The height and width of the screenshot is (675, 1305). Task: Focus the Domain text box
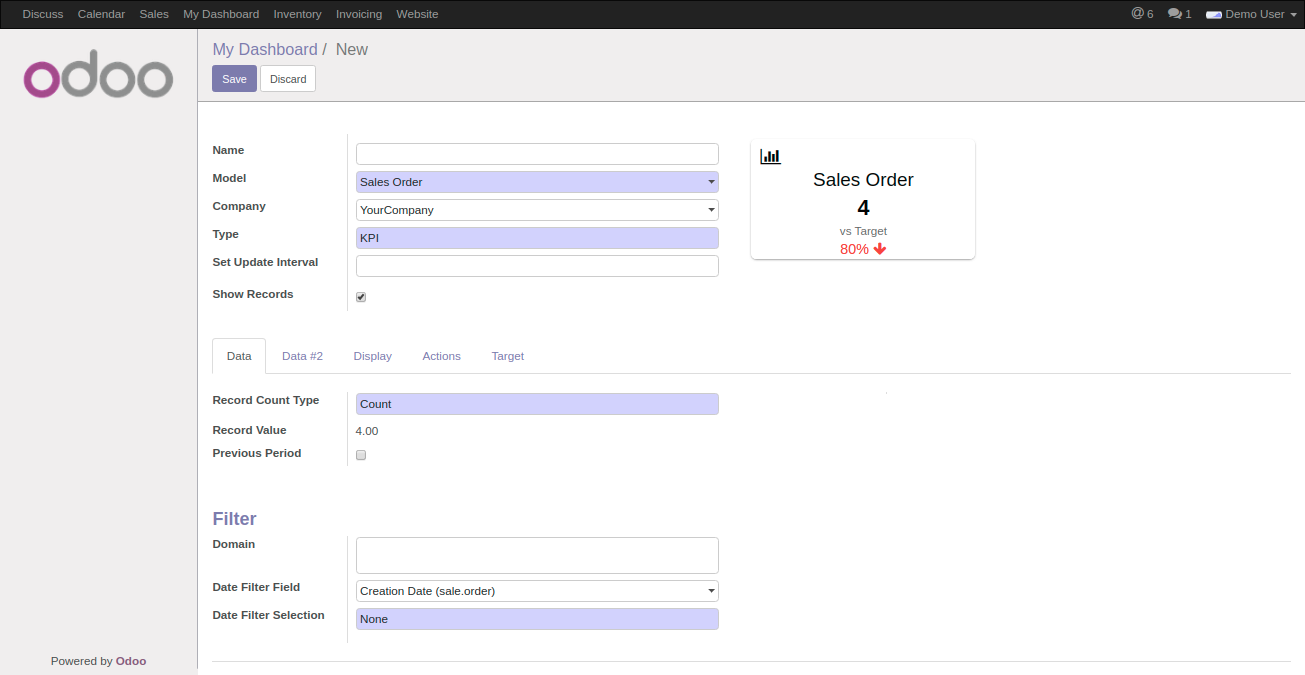[537, 555]
